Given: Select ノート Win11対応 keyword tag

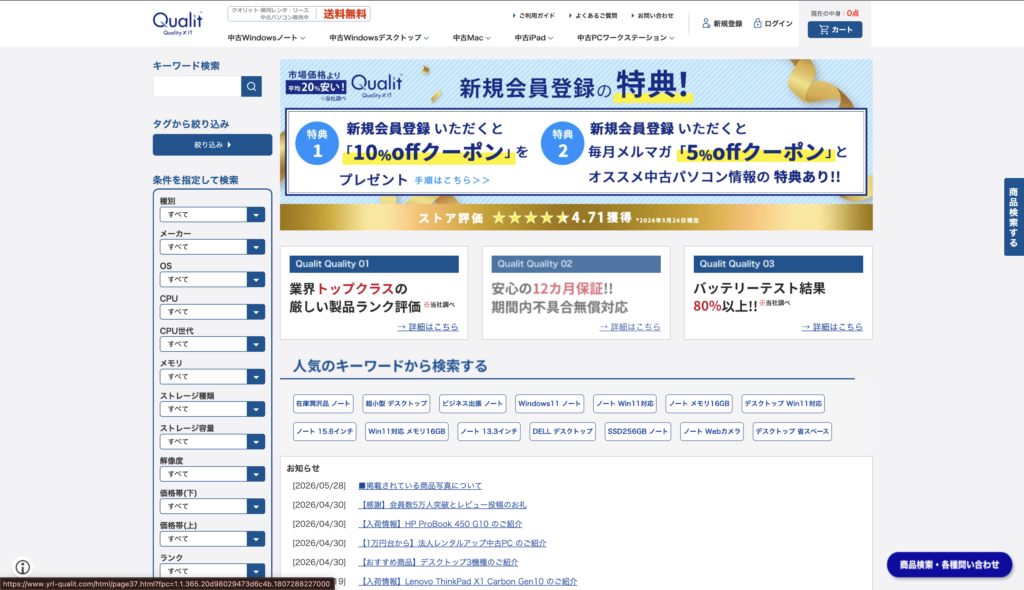Looking at the screenshot, I should pos(625,404).
